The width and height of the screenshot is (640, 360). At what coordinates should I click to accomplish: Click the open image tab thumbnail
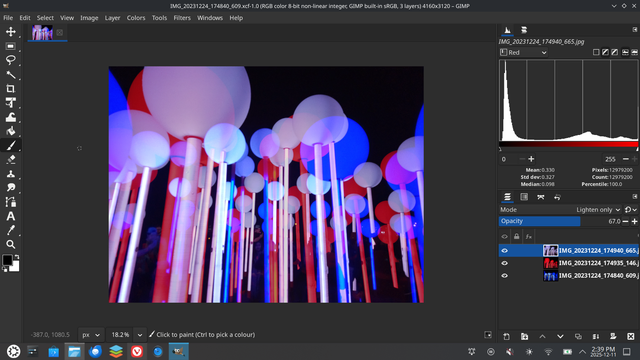click(42, 33)
